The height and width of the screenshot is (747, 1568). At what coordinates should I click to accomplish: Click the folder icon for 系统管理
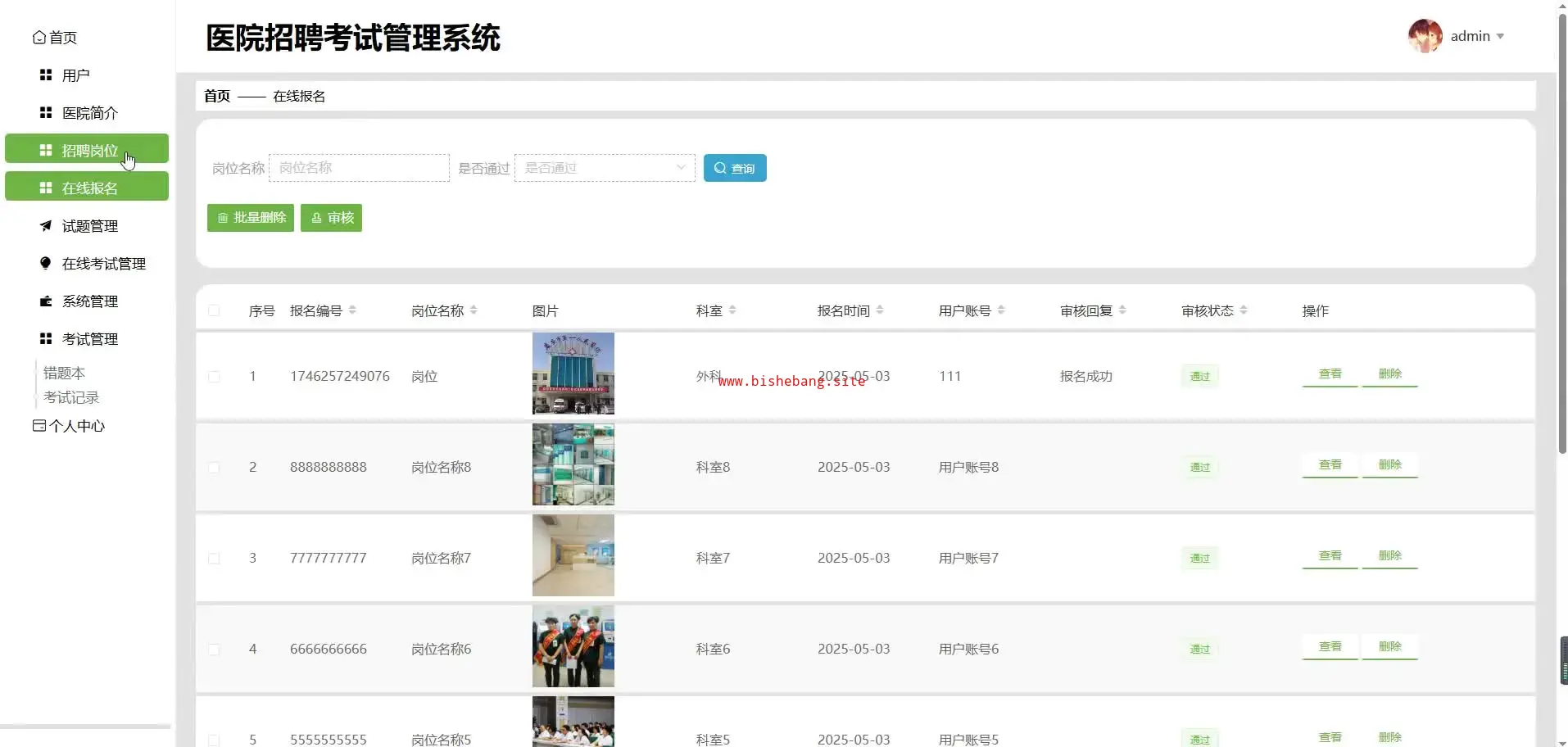(x=46, y=301)
